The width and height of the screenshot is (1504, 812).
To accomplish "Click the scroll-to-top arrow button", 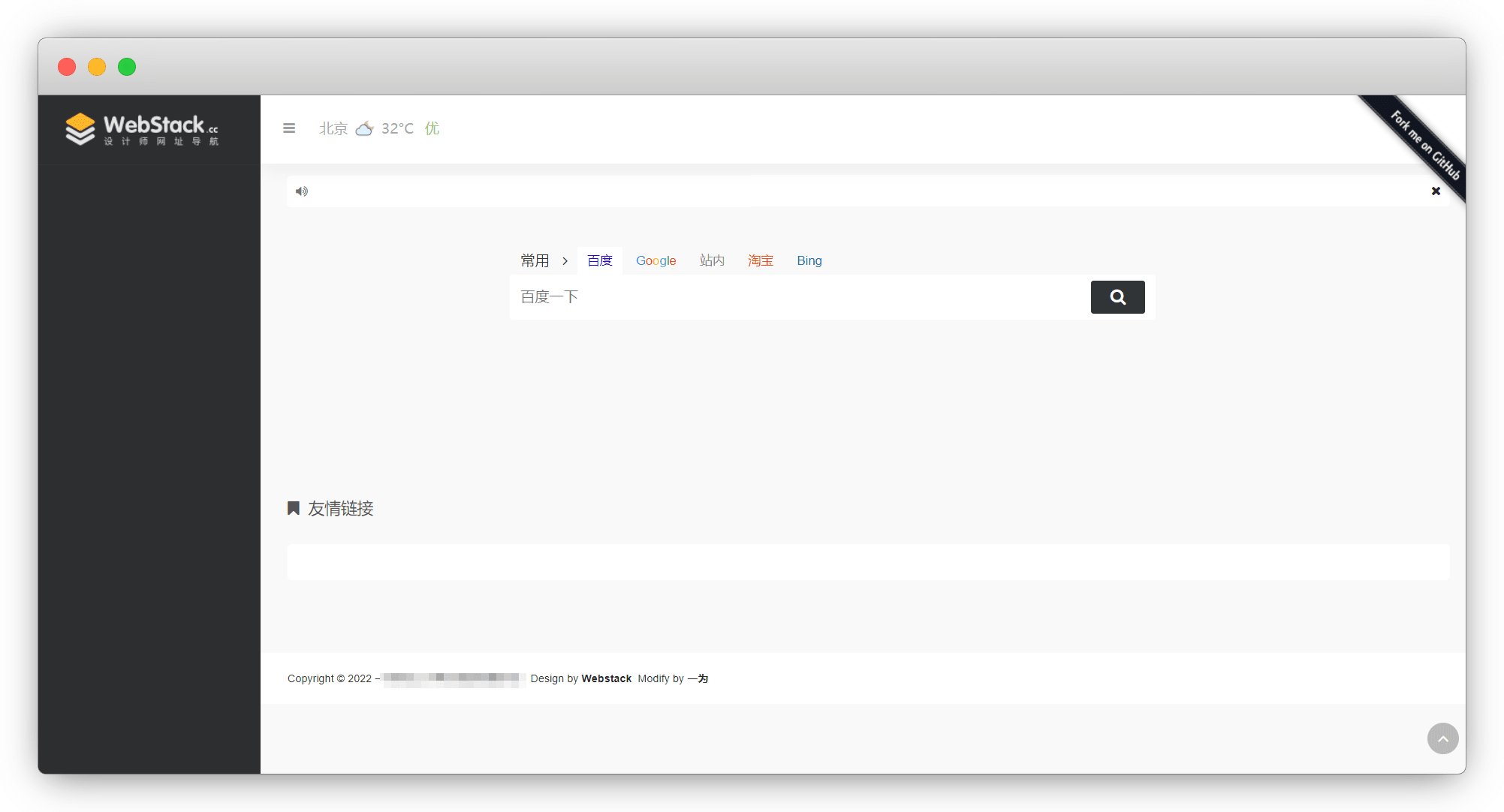I will click(1442, 738).
